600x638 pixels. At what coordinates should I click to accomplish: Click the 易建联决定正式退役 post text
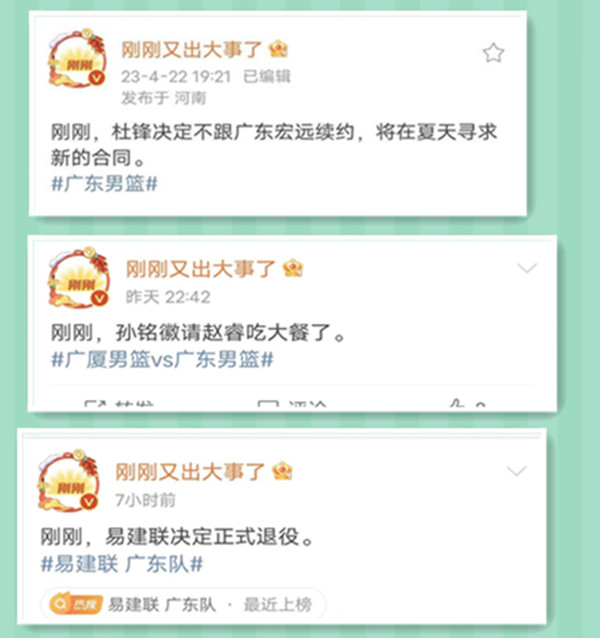coord(178,537)
